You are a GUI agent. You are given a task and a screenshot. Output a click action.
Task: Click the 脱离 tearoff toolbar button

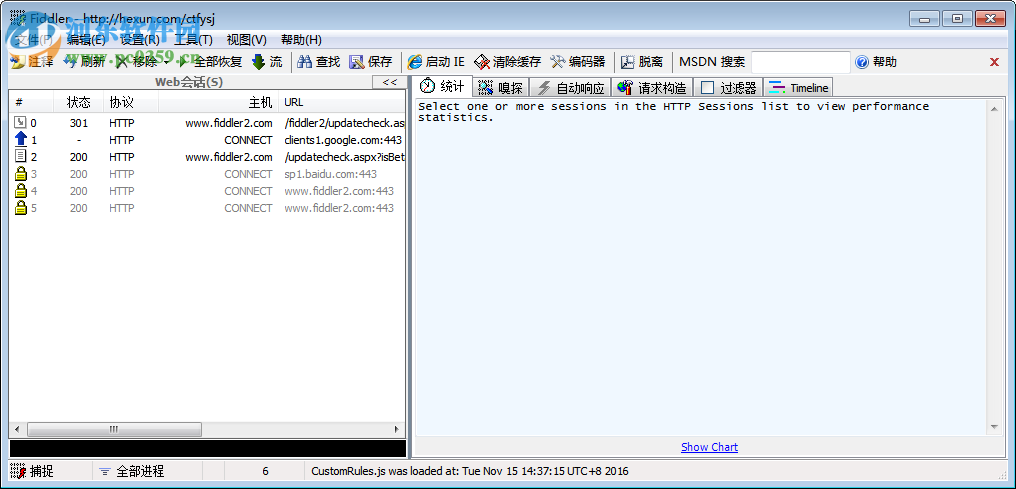642,62
